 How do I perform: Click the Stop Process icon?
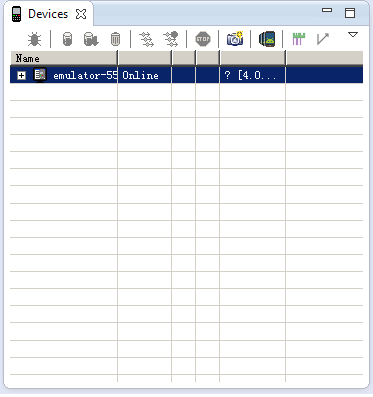pos(203,39)
